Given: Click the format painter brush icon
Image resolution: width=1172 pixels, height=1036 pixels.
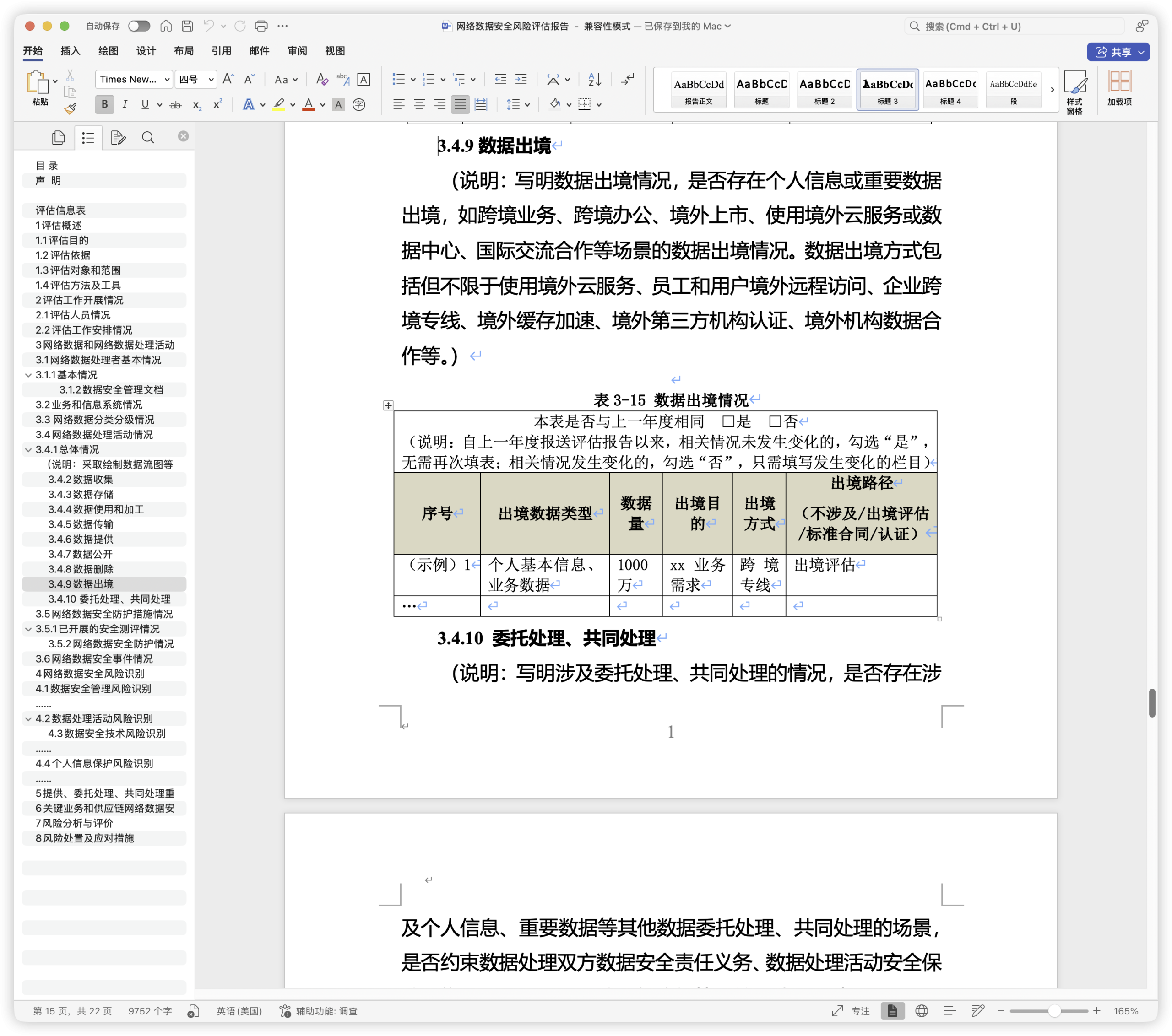Looking at the screenshot, I should click(70, 108).
